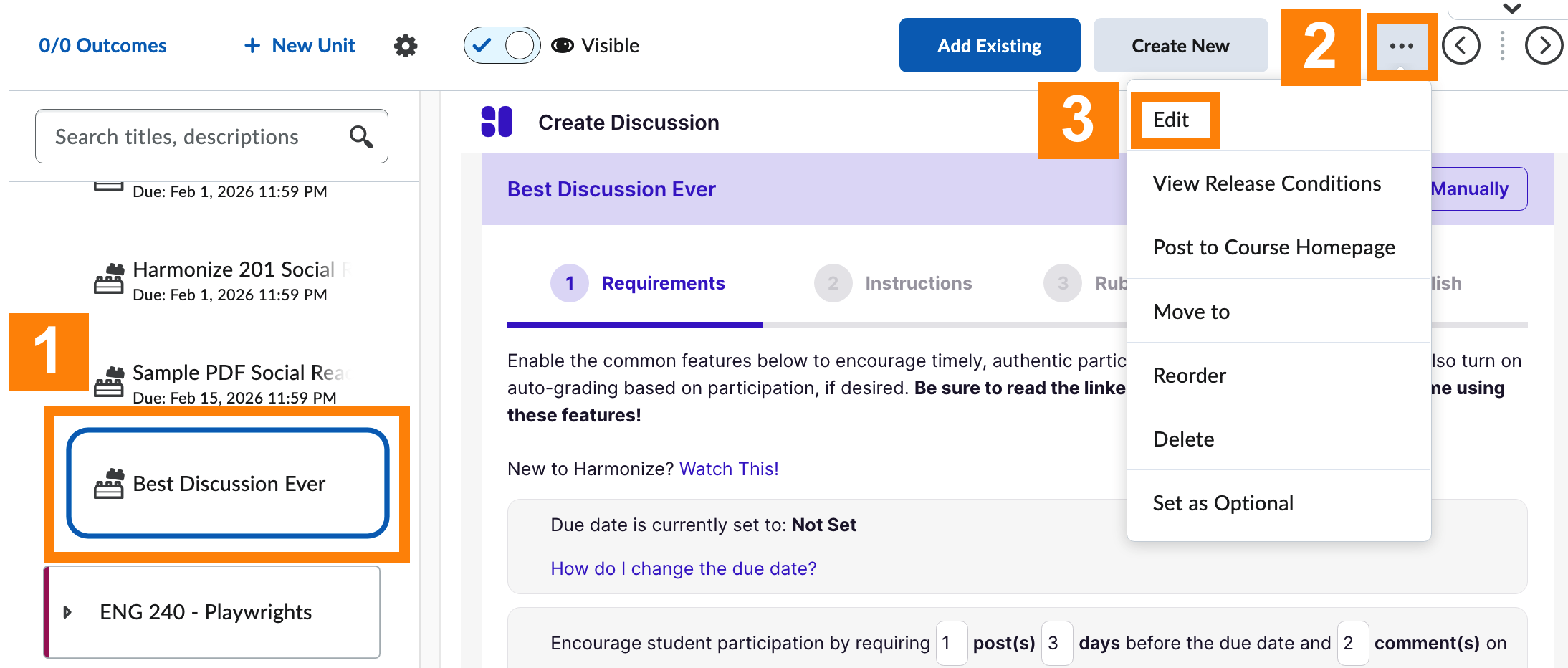This screenshot has width=1568, height=668.
Task: Click the Harmonize 201 Social item icon
Action: (109, 280)
